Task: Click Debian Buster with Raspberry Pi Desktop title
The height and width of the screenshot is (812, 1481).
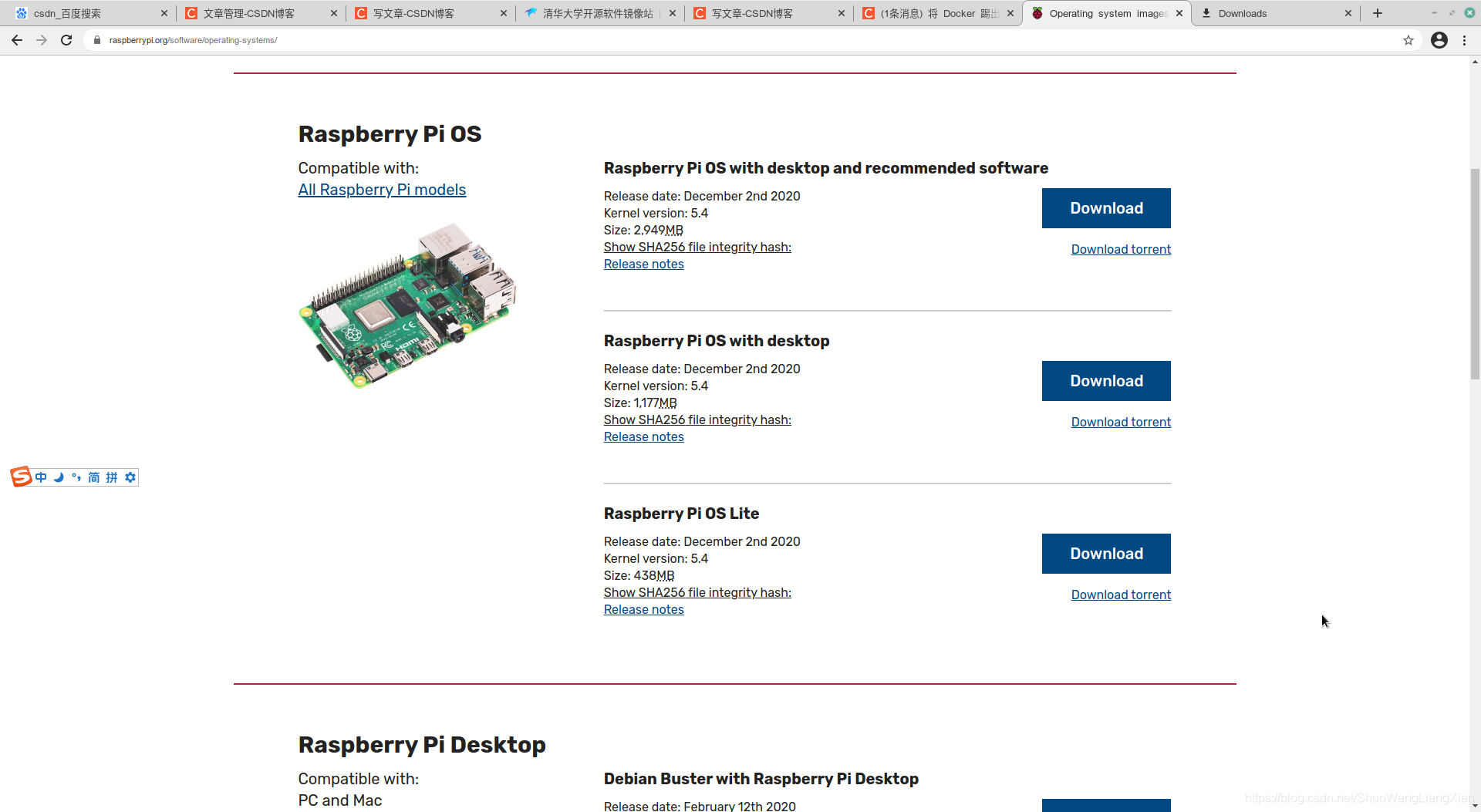Action: pyautogui.click(x=761, y=779)
